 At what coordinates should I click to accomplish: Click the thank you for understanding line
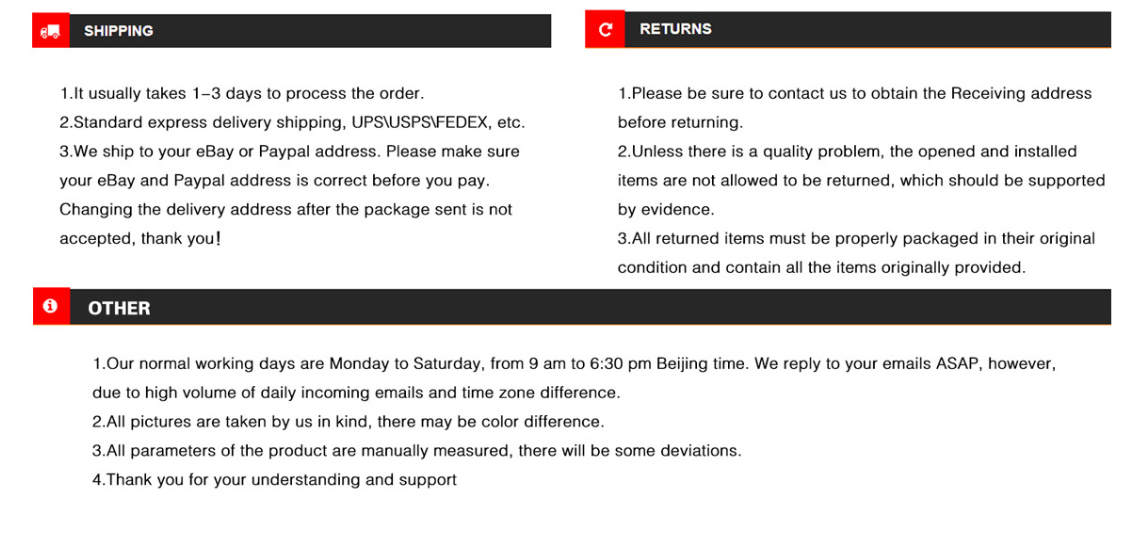[274, 480]
